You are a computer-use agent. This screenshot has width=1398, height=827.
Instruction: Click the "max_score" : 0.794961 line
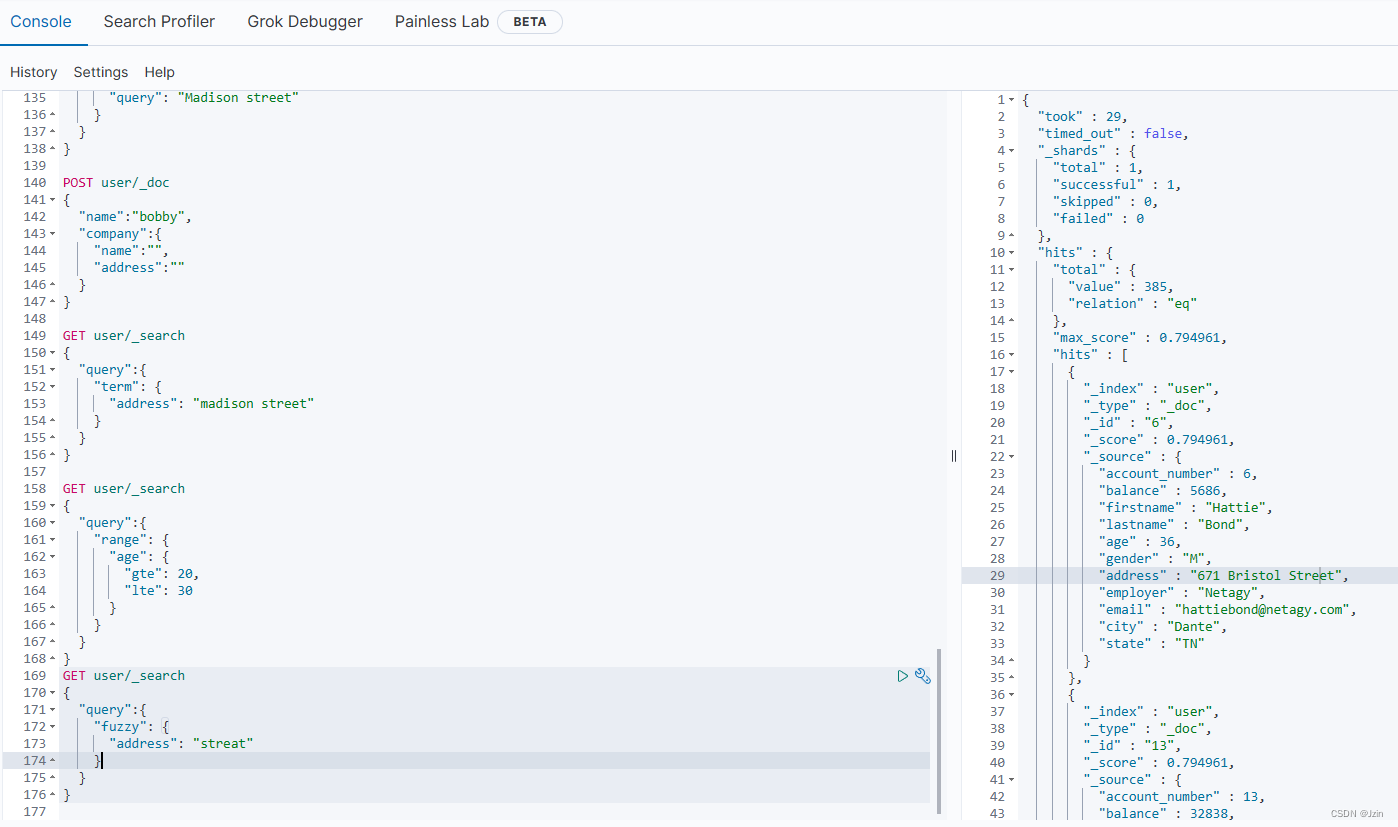[x=1140, y=338]
